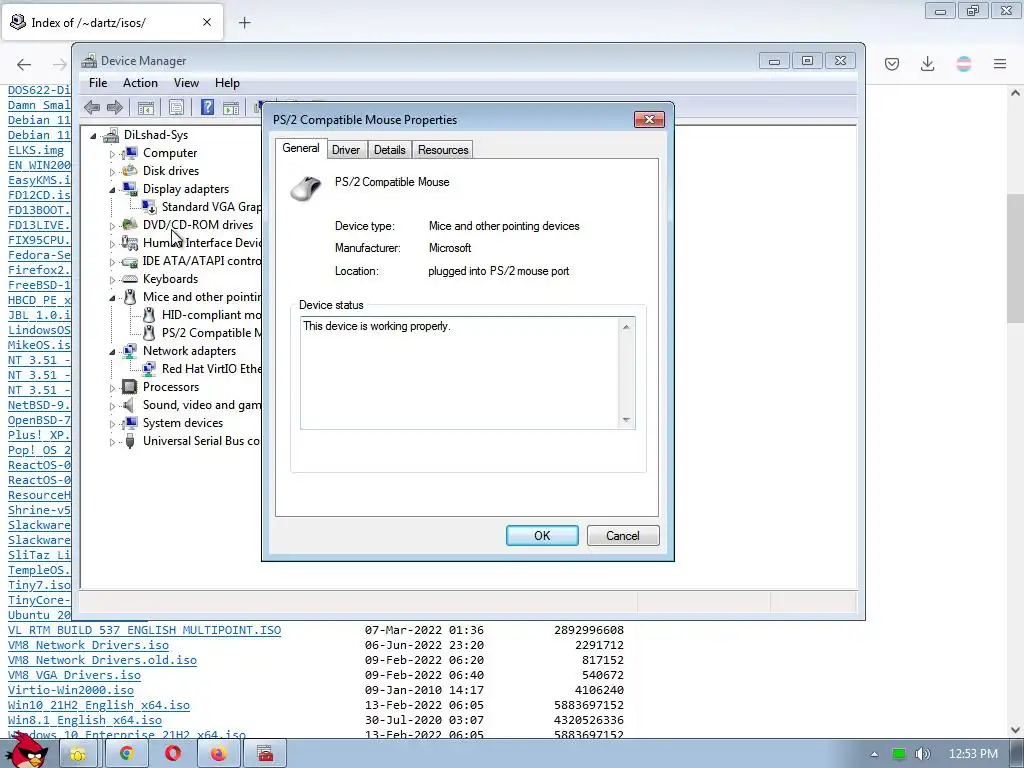Image resolution: width=1024 pixels, height=768 pixels.
Task: Click the HID-compliant mouse device icon
Action: click(x=149, y=315)
